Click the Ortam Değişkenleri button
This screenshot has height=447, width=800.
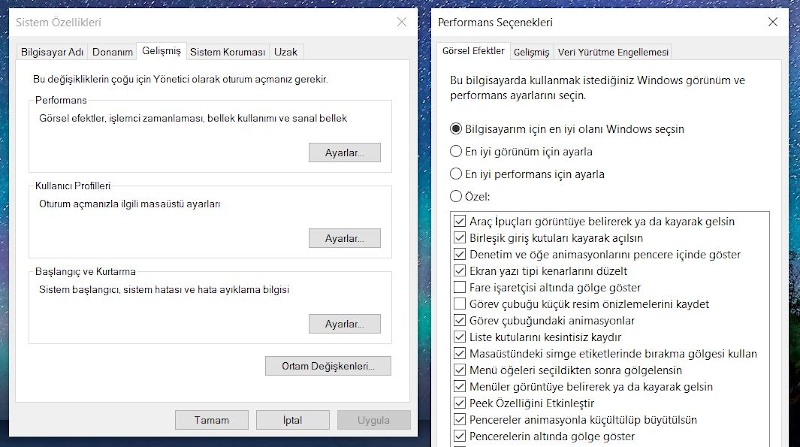tap(328, 366)
